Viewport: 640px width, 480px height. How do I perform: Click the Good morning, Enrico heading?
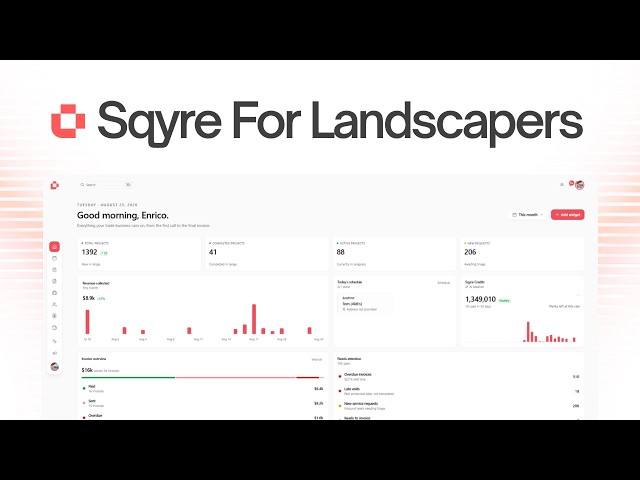(122, 216)
